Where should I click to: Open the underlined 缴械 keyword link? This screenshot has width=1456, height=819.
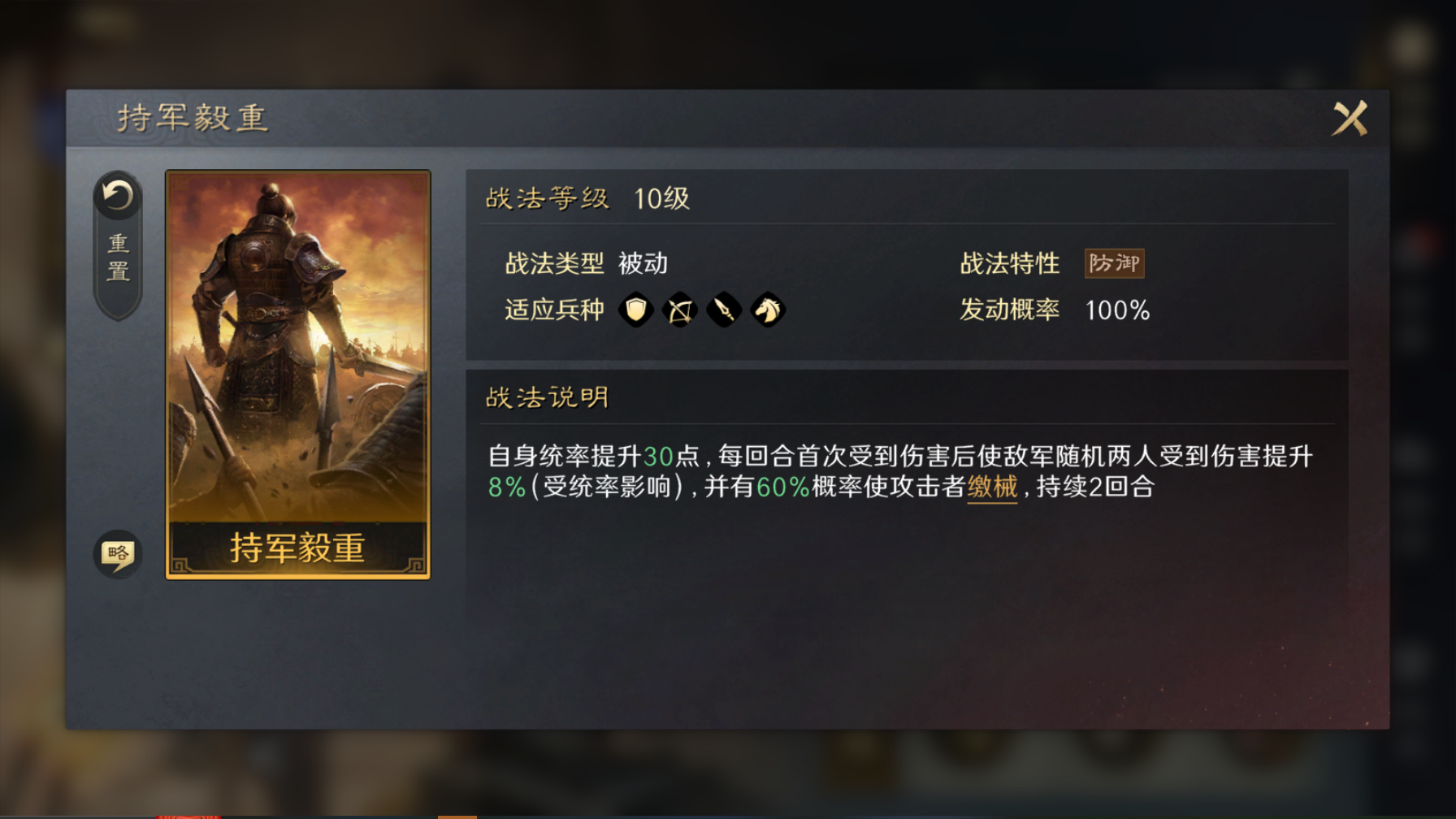coord(992,487)
